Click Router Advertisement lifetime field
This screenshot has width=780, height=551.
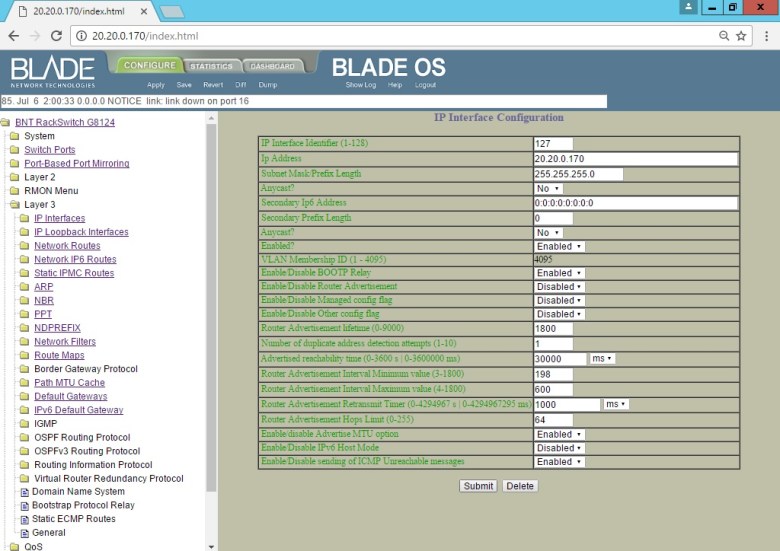[553, 329]
